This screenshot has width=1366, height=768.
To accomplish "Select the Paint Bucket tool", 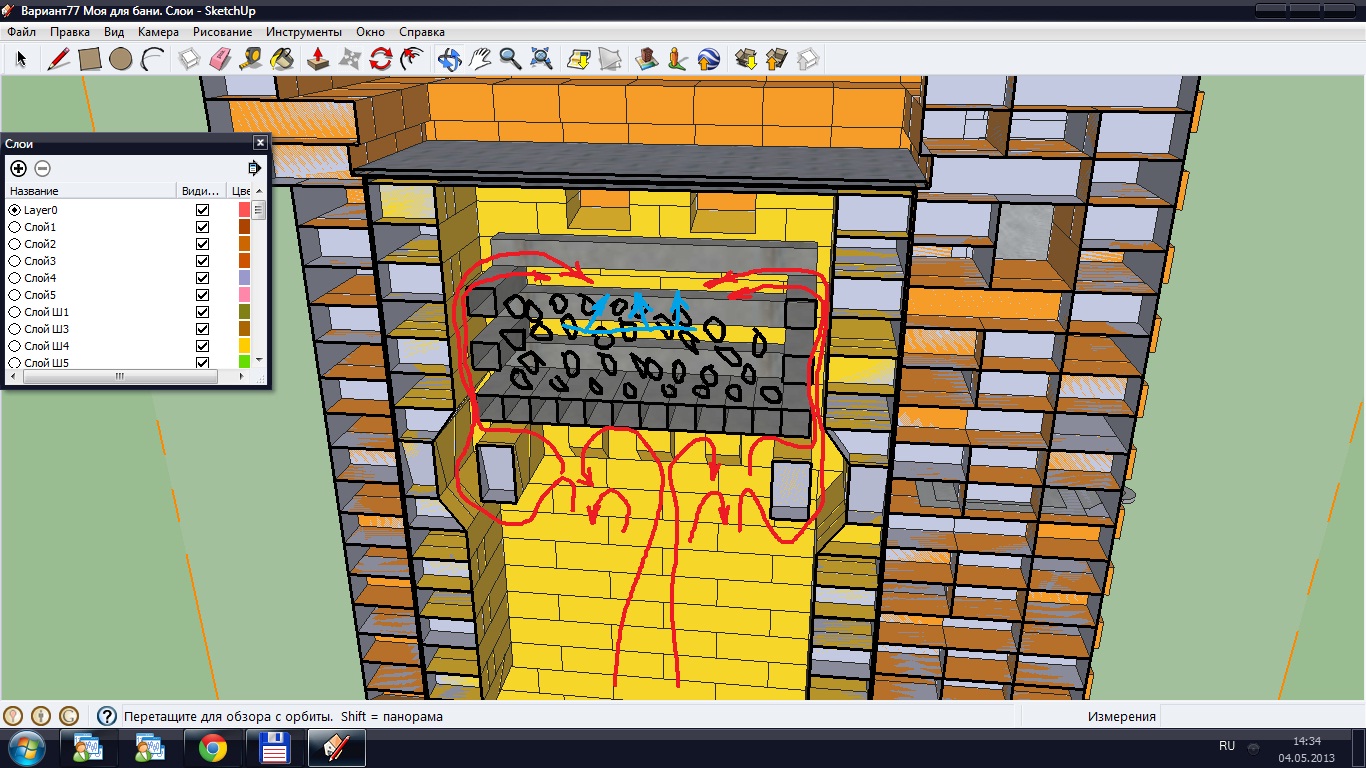I will pos(283,59).
